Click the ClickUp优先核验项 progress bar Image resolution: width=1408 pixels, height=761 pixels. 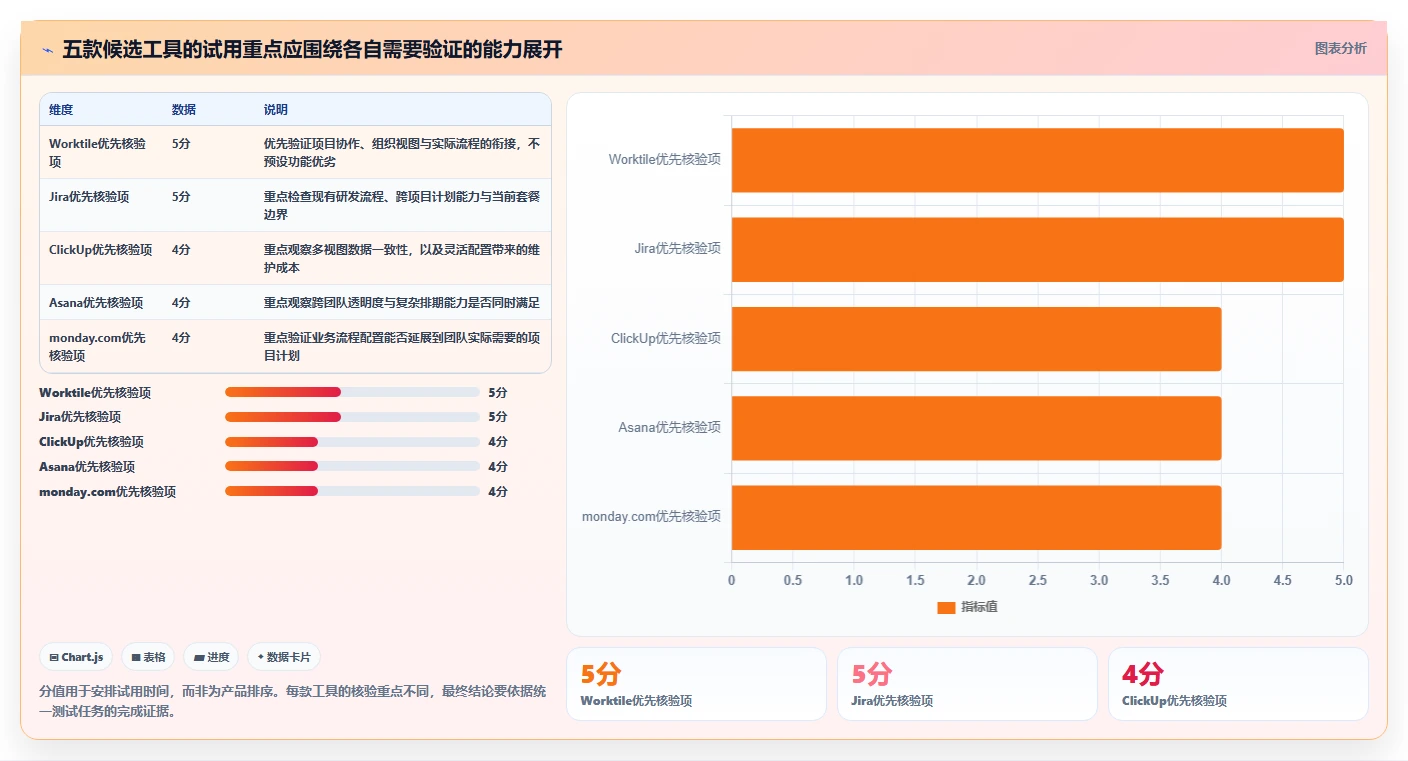click(x=352, y=442)
